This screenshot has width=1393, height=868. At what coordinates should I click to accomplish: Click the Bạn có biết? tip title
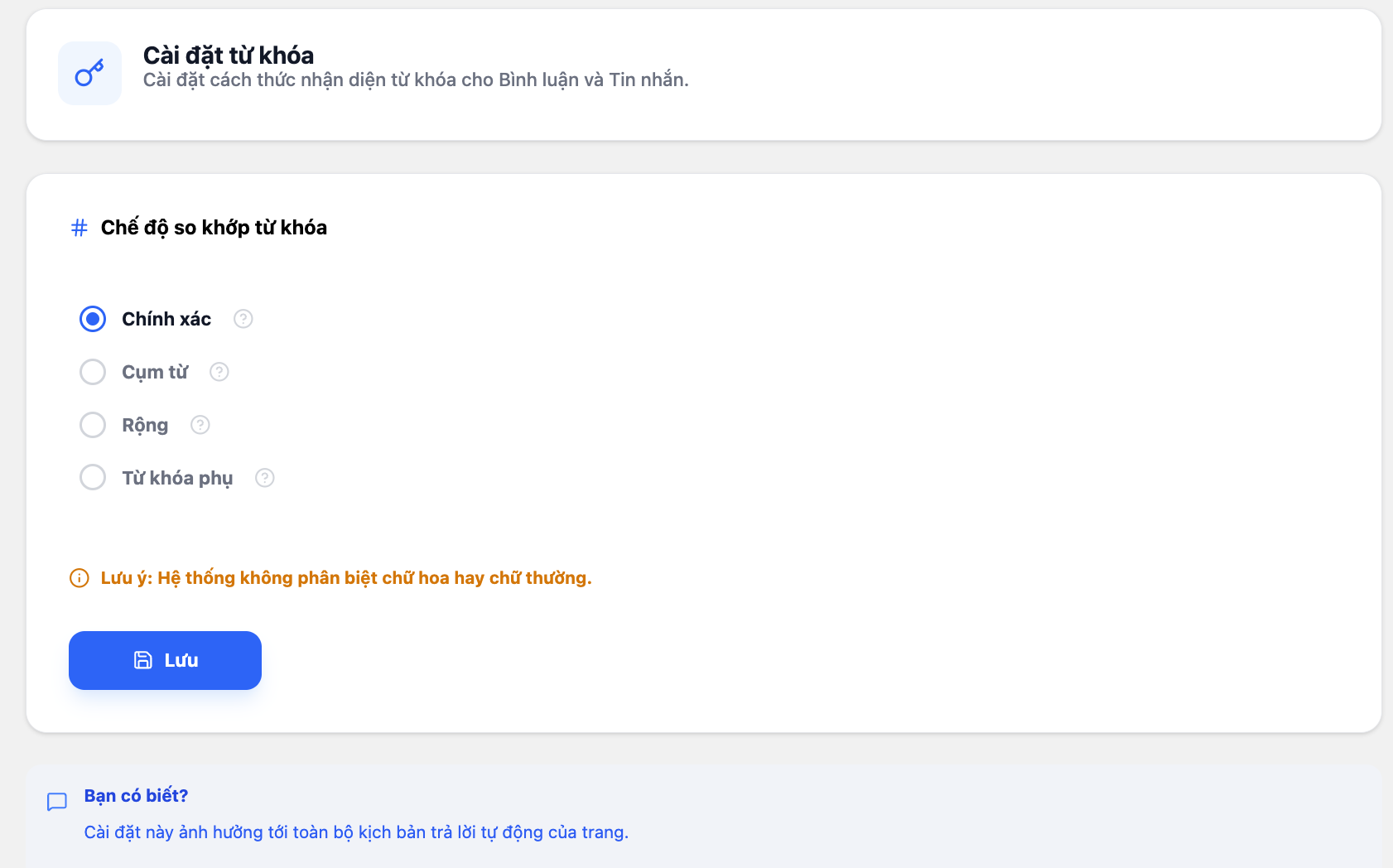pos(136,796)
